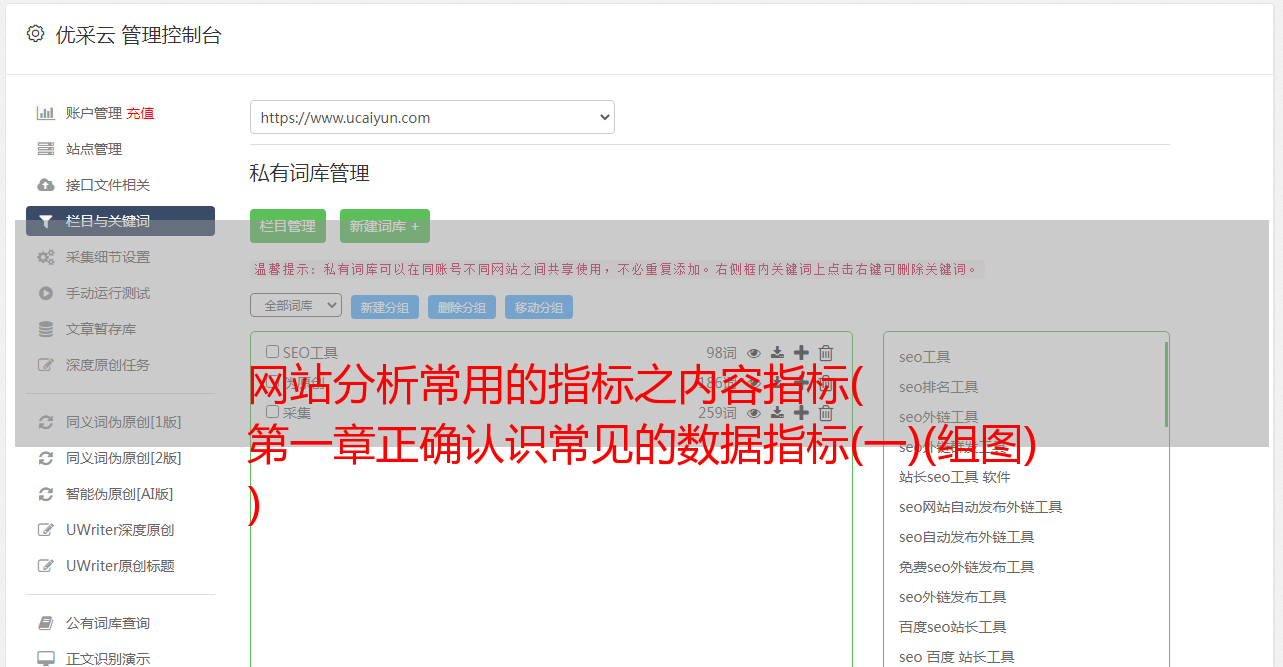Add keywords to the SEO工具 library
This screenshot has width=1283, height=667.
(x=801, y=352)
